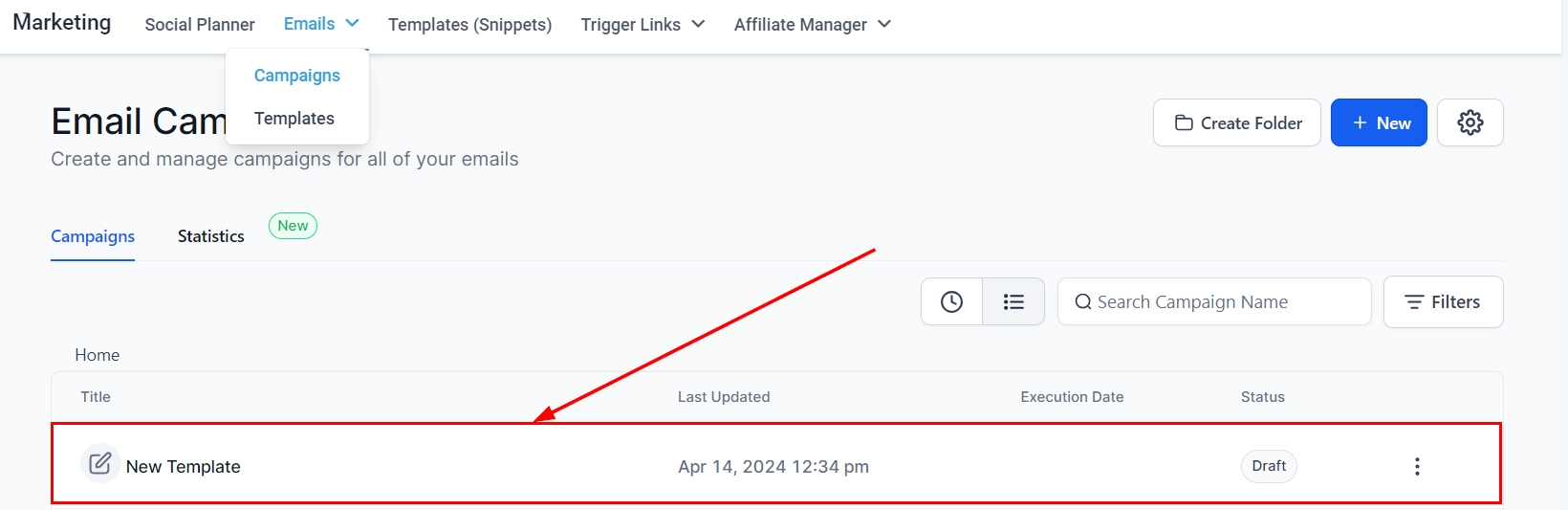This screenshot has width=1568, height=510.
Task: Select the Campaigns tab
Action: tap(93, 236)
